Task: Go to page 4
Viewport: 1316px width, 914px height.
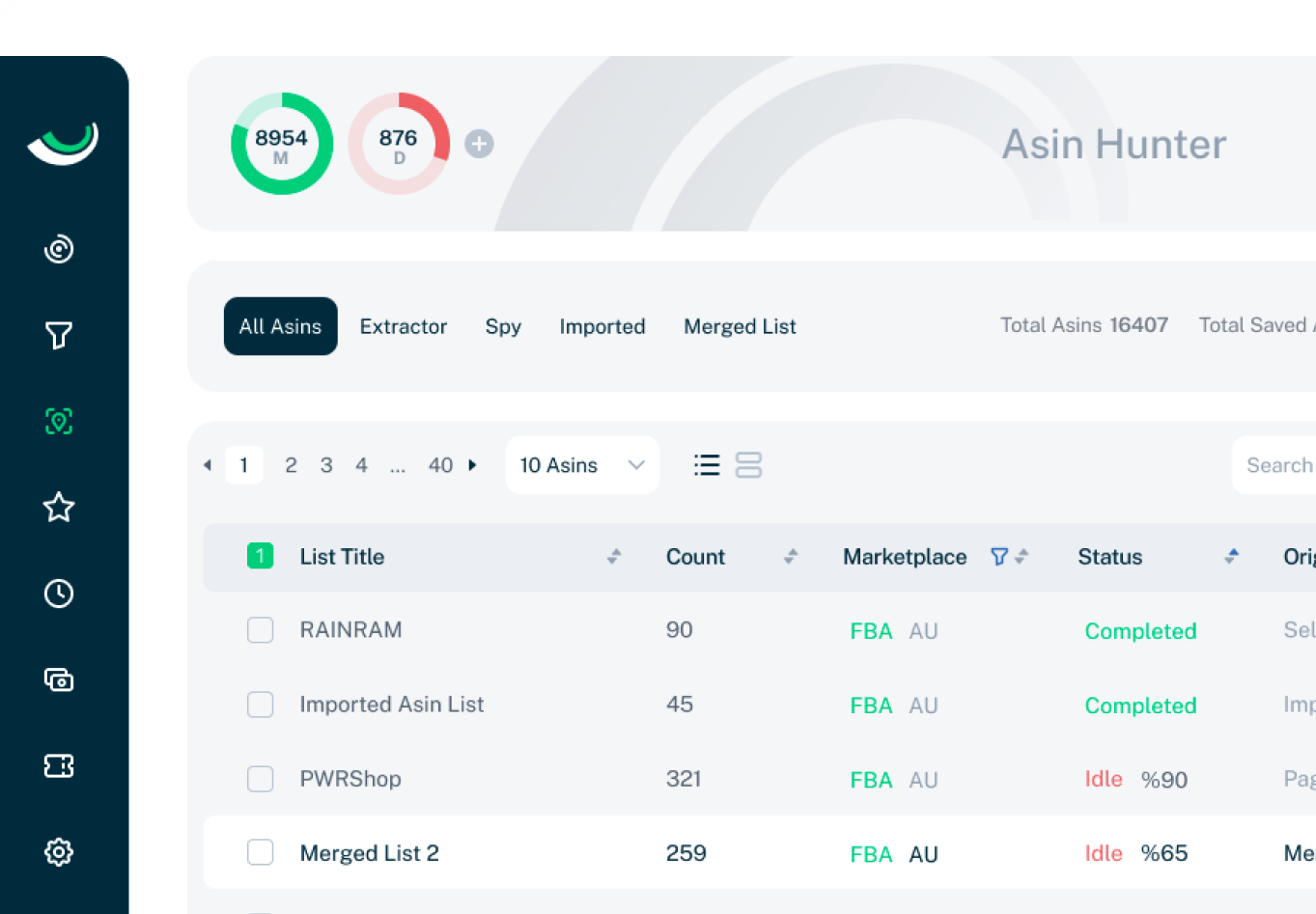Action: (361, 465)
